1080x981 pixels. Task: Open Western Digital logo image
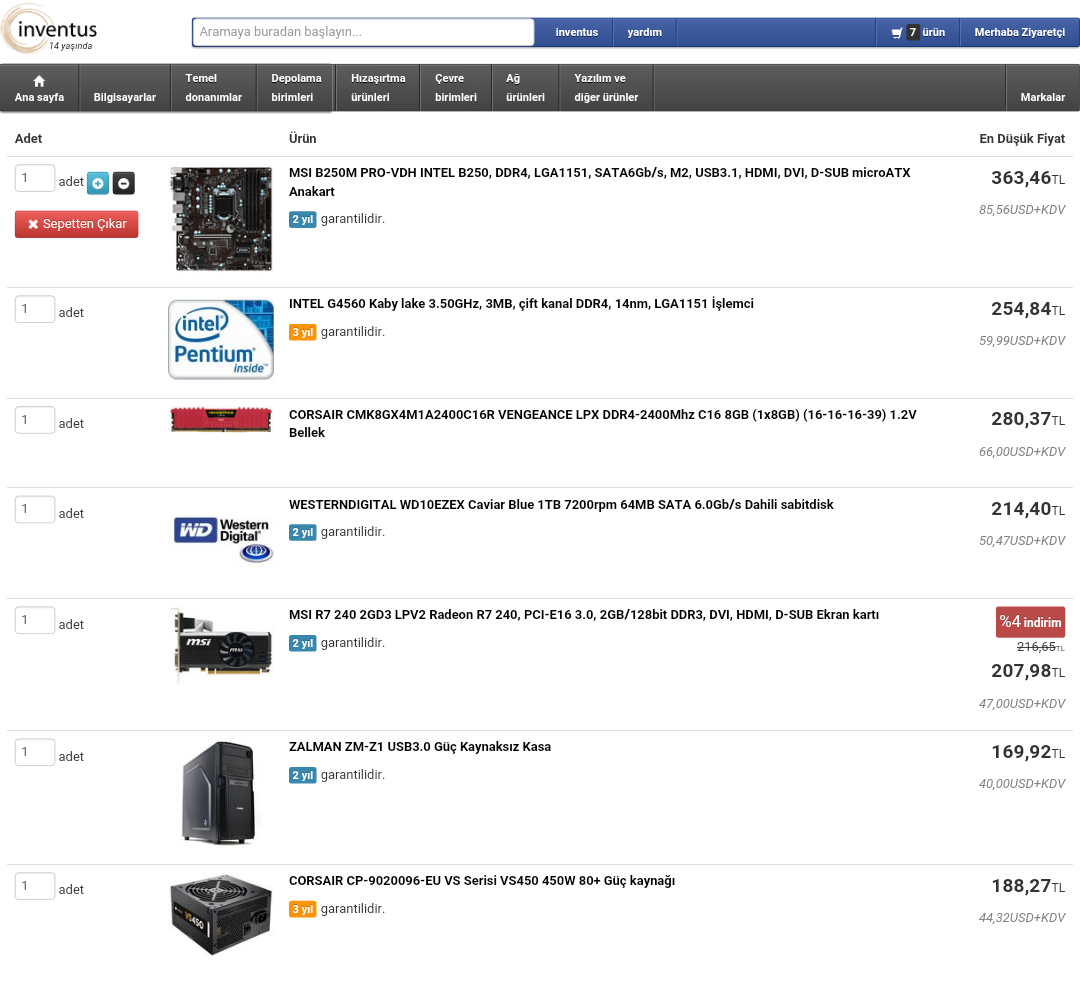(223, 539)
